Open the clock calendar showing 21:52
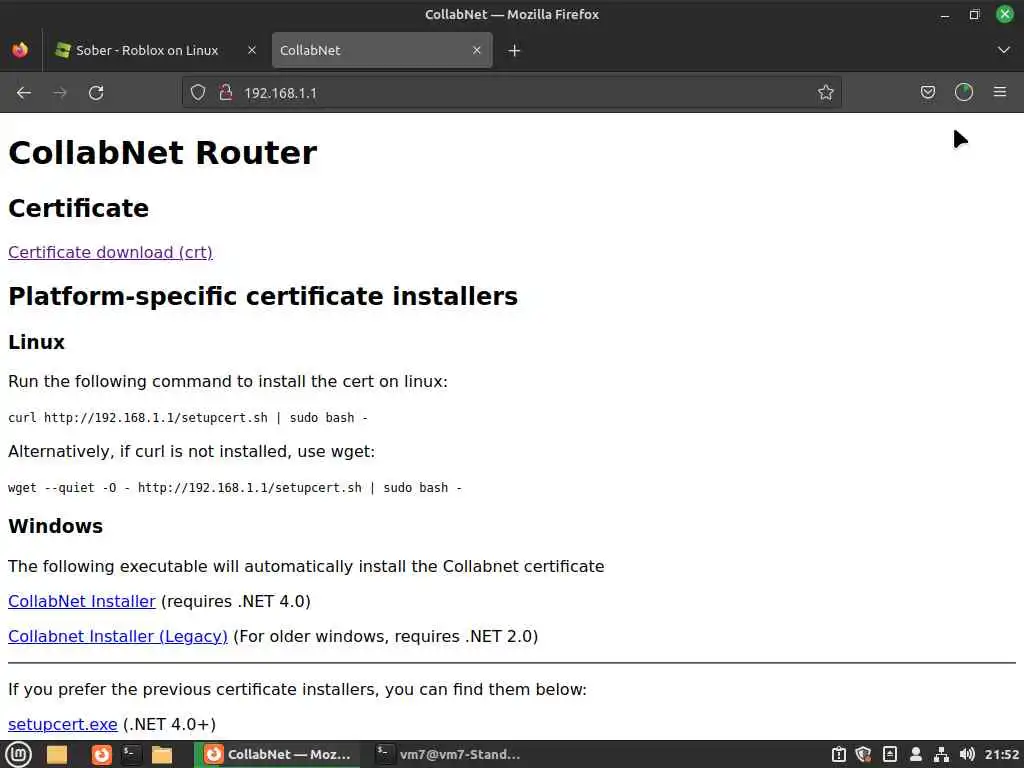The height and width of the screenshot is (768, 1024). [1002, 755]
